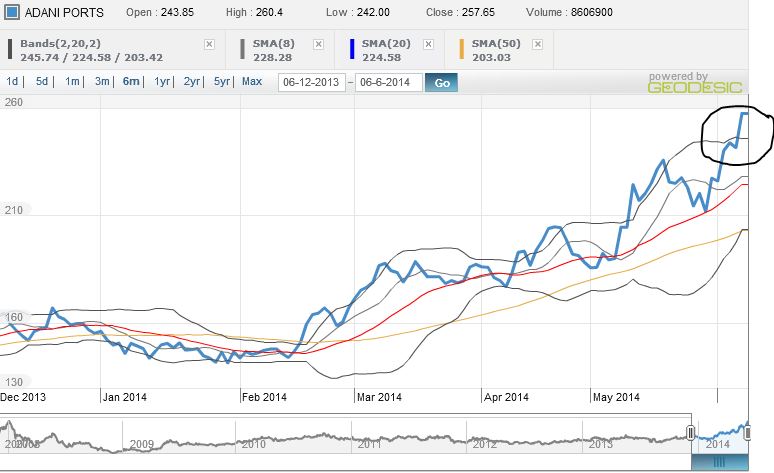This screenshot has height=473, width=774.
Task: Open the powered by GEODESIC link
Action: click(x=695, y=83)
